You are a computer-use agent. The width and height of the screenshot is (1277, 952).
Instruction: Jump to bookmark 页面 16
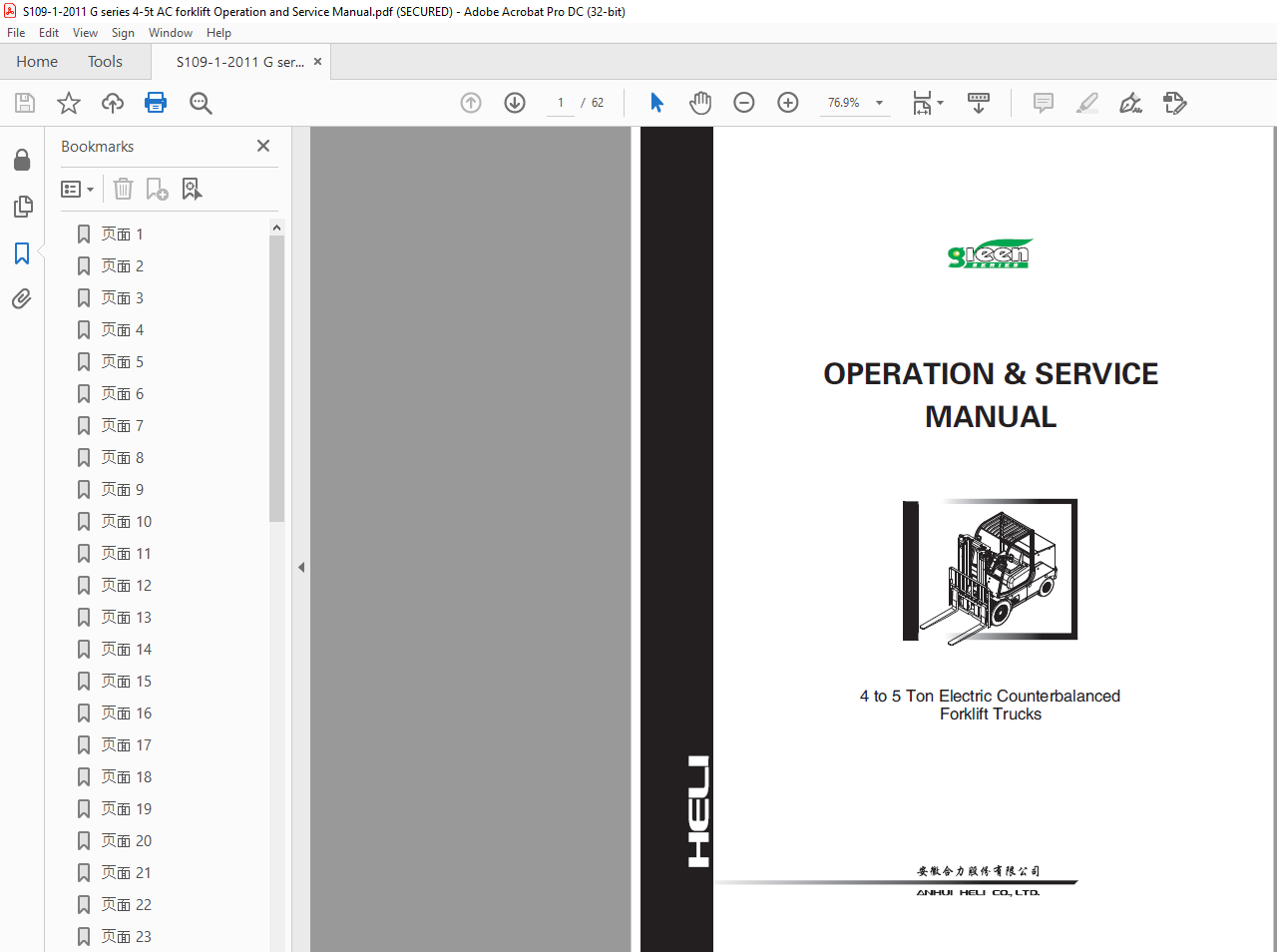(126, 713)
